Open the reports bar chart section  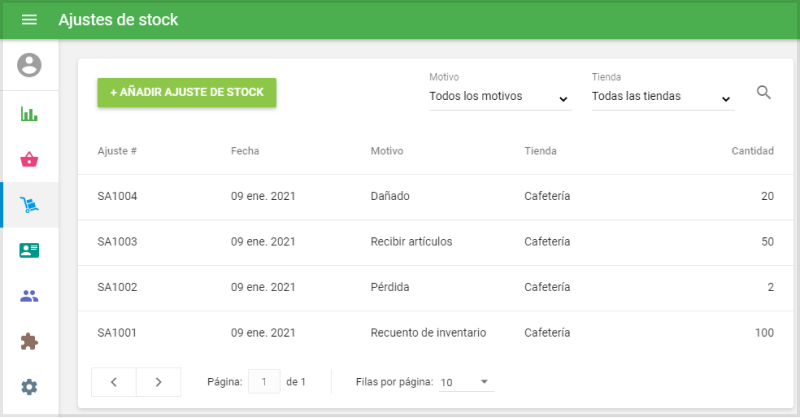29,113
